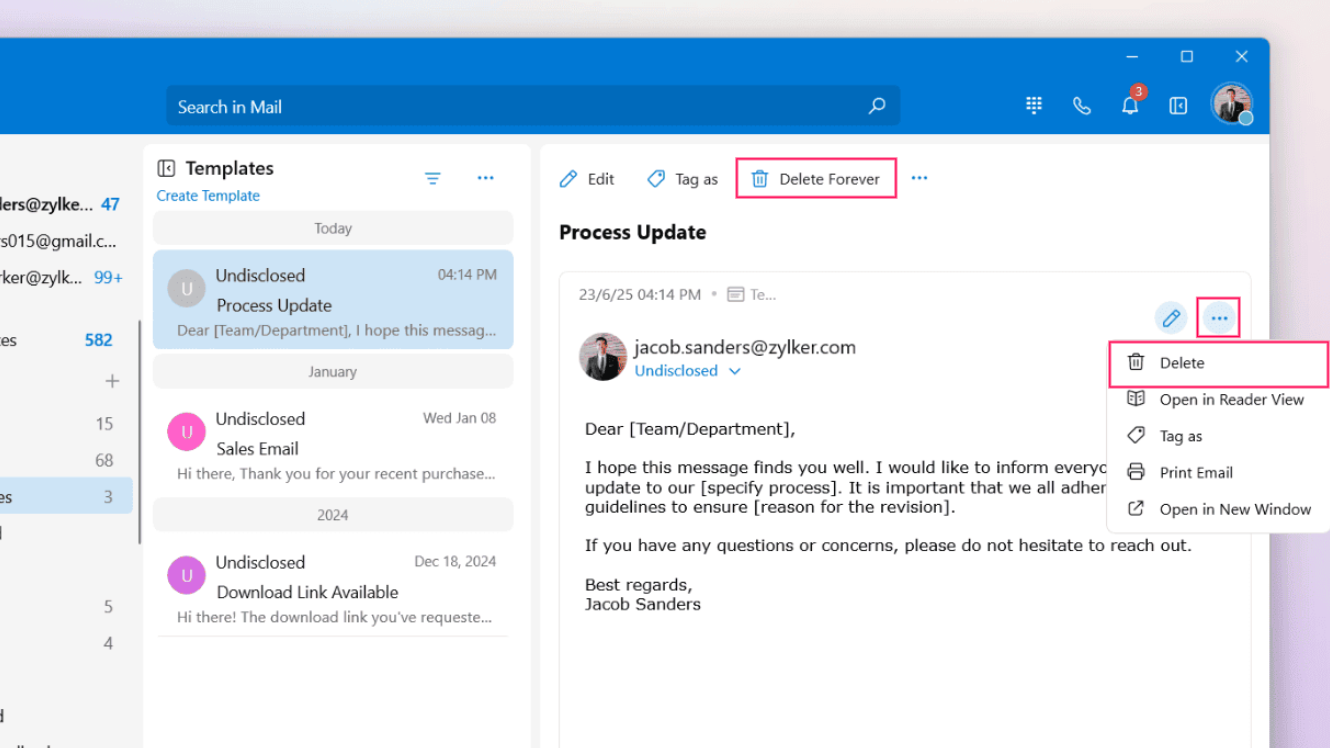Viewport: 1330px width, 748px height.
Task: Click the search magnifier icon
Action: 877,106
